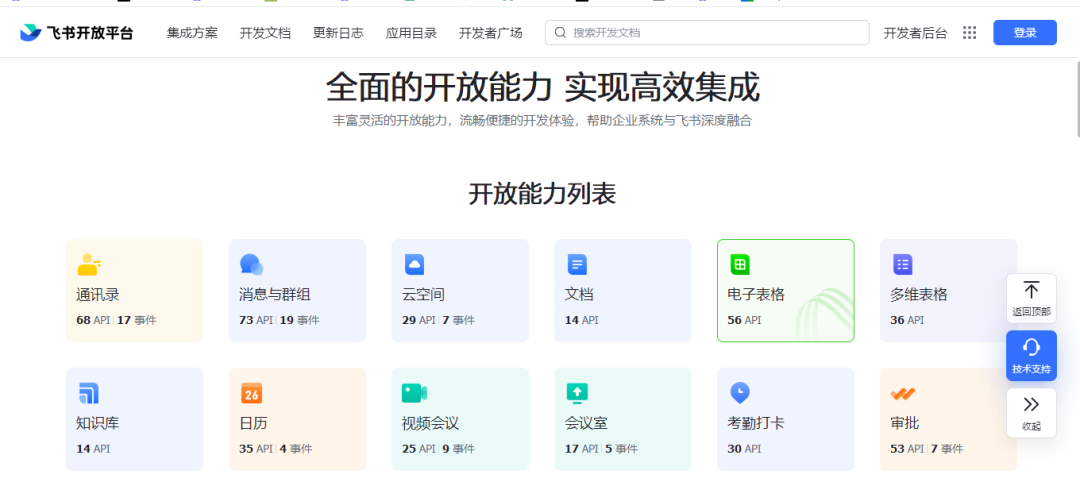The width and height of the screenshot is (1080, 486).
Task: Click 29 API in 云空间 card
Action: (x=419, y=320)
